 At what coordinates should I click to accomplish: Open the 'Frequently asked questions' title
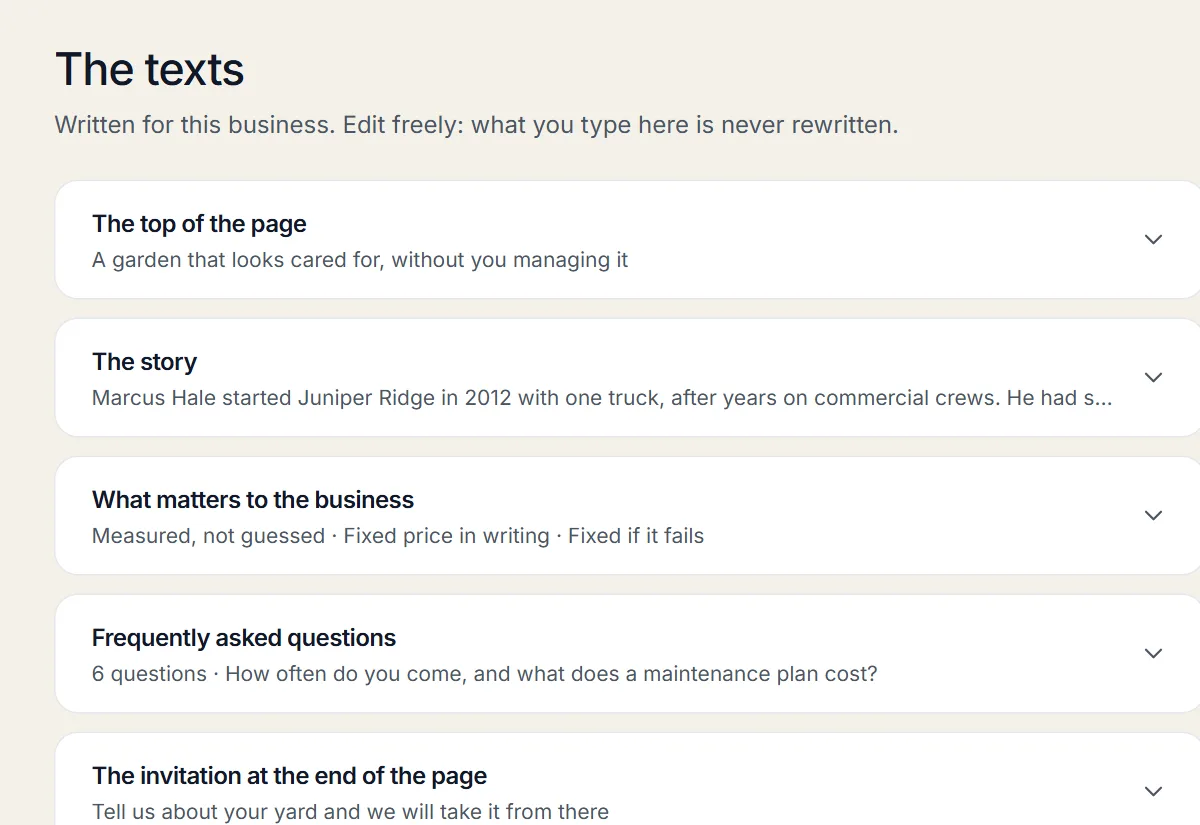[244, 638]
